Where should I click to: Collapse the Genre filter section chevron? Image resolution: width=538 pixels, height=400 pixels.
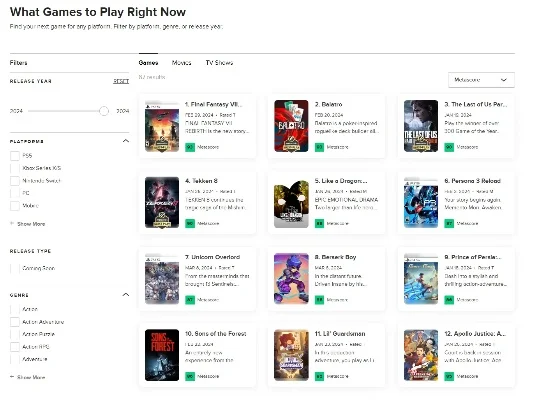126,295
